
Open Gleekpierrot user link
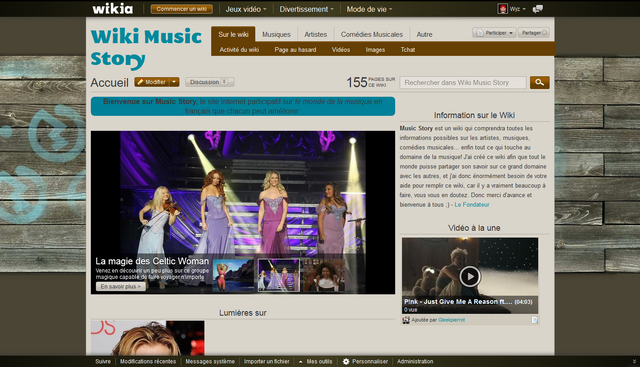(x=451, y=320)
